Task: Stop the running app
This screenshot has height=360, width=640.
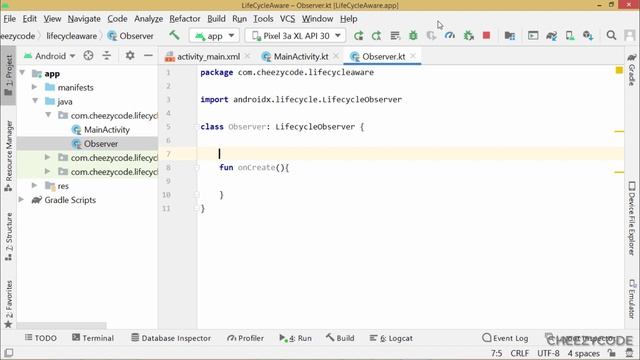Action: [486, 36]
